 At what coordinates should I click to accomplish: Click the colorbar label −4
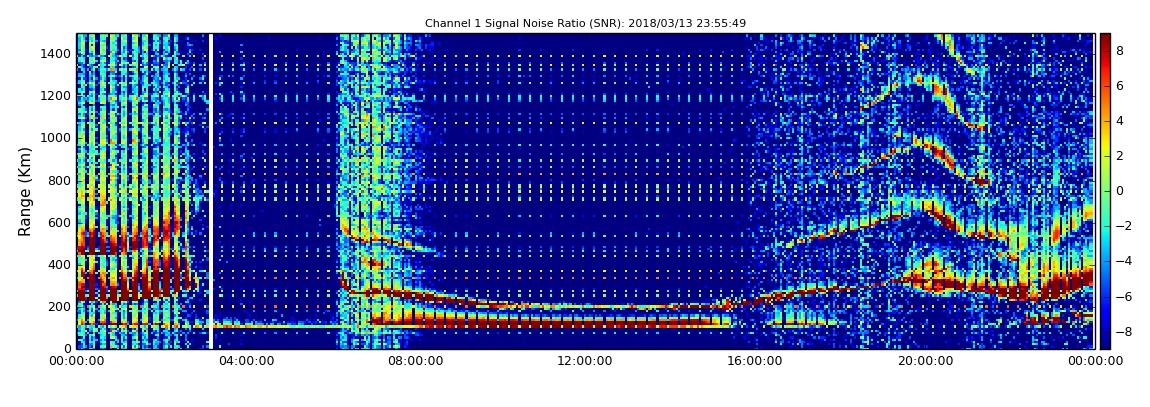pyautogui.click(x=1122, y=261)
